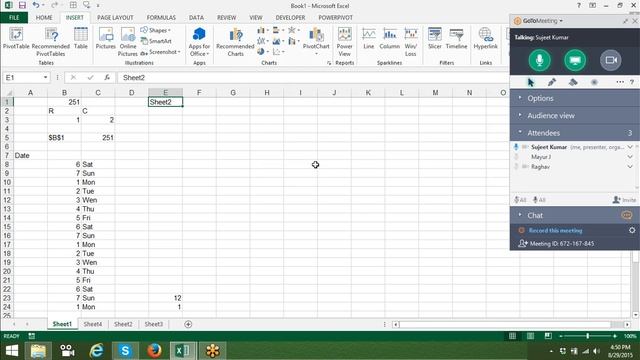Switch to Page Layout view
Image resolution: width=640 pixels, height=360 pixels.
point(530,336)
